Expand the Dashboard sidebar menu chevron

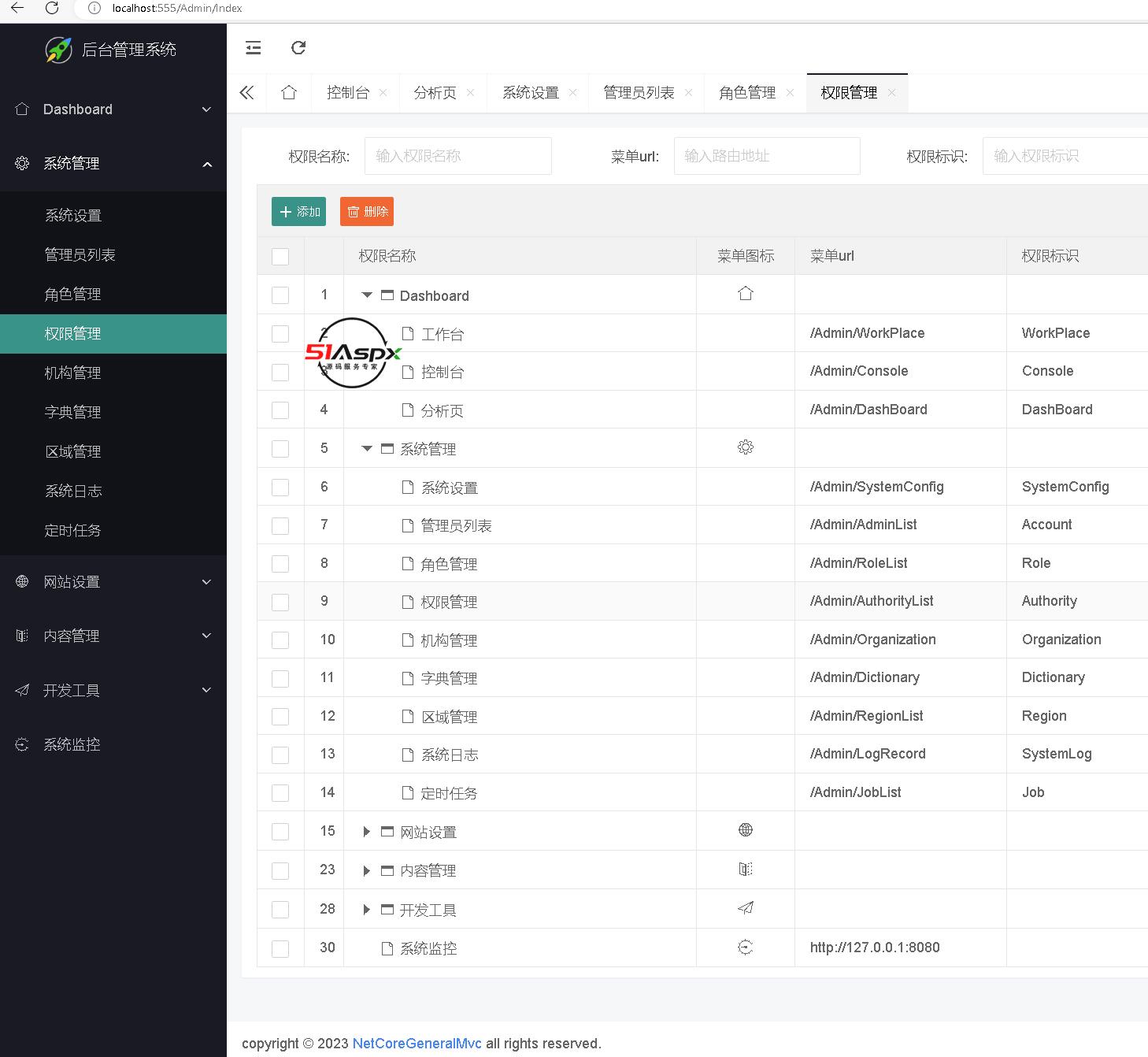coord(207,109)
